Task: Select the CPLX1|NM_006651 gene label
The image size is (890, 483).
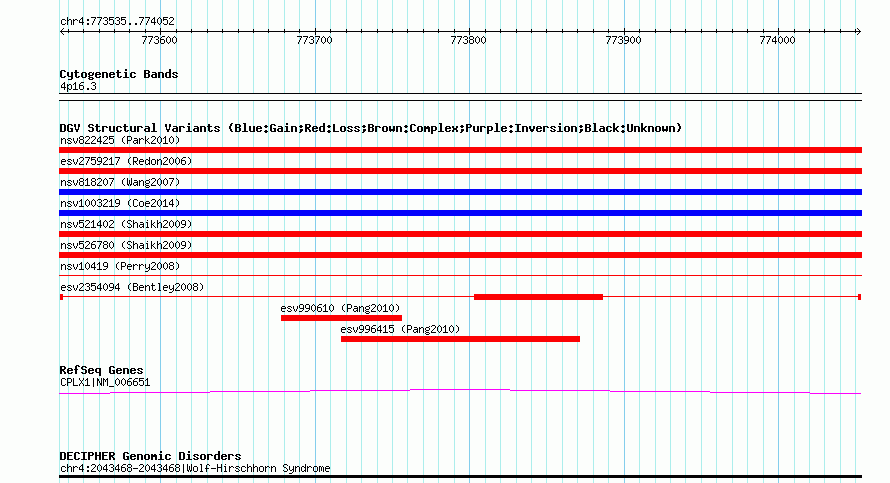Action: [x=105, y=383]
